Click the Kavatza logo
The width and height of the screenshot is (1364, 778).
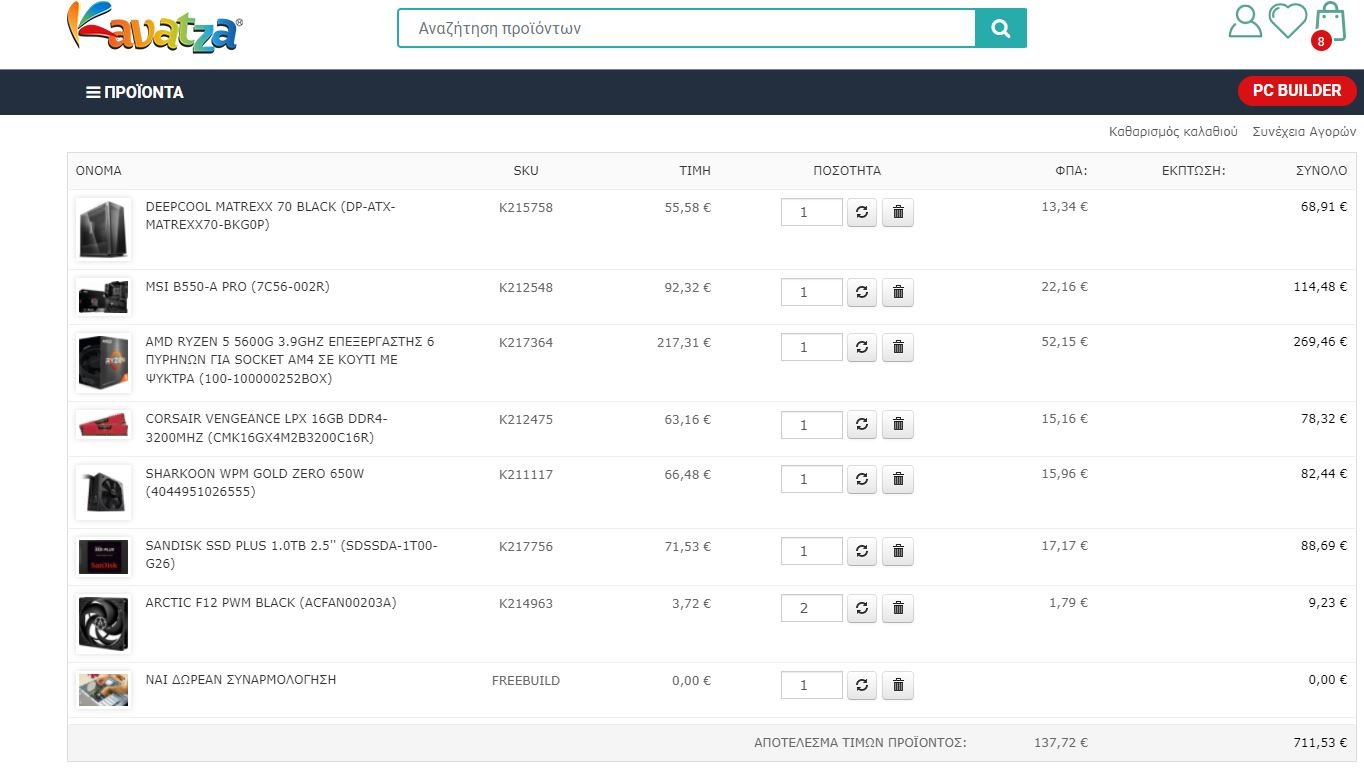click(x=155, y=28)
